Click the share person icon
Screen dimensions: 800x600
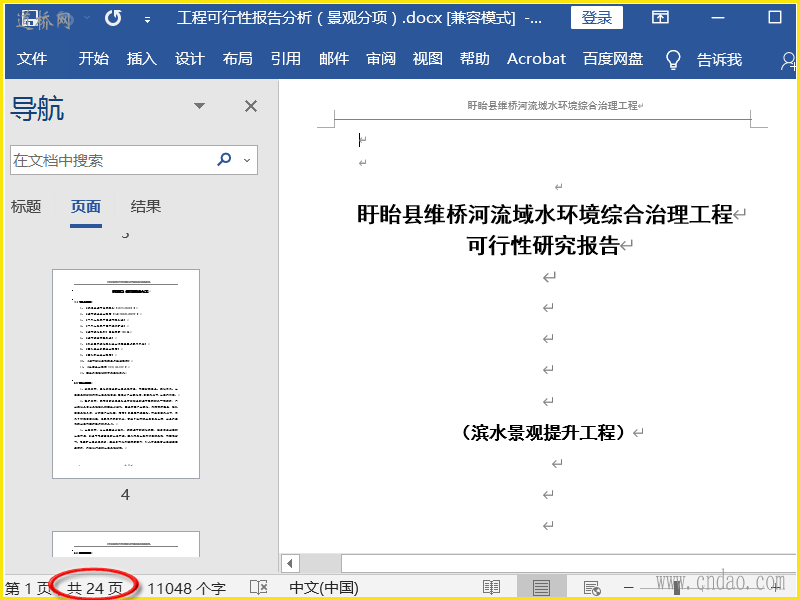click(788, 61)
